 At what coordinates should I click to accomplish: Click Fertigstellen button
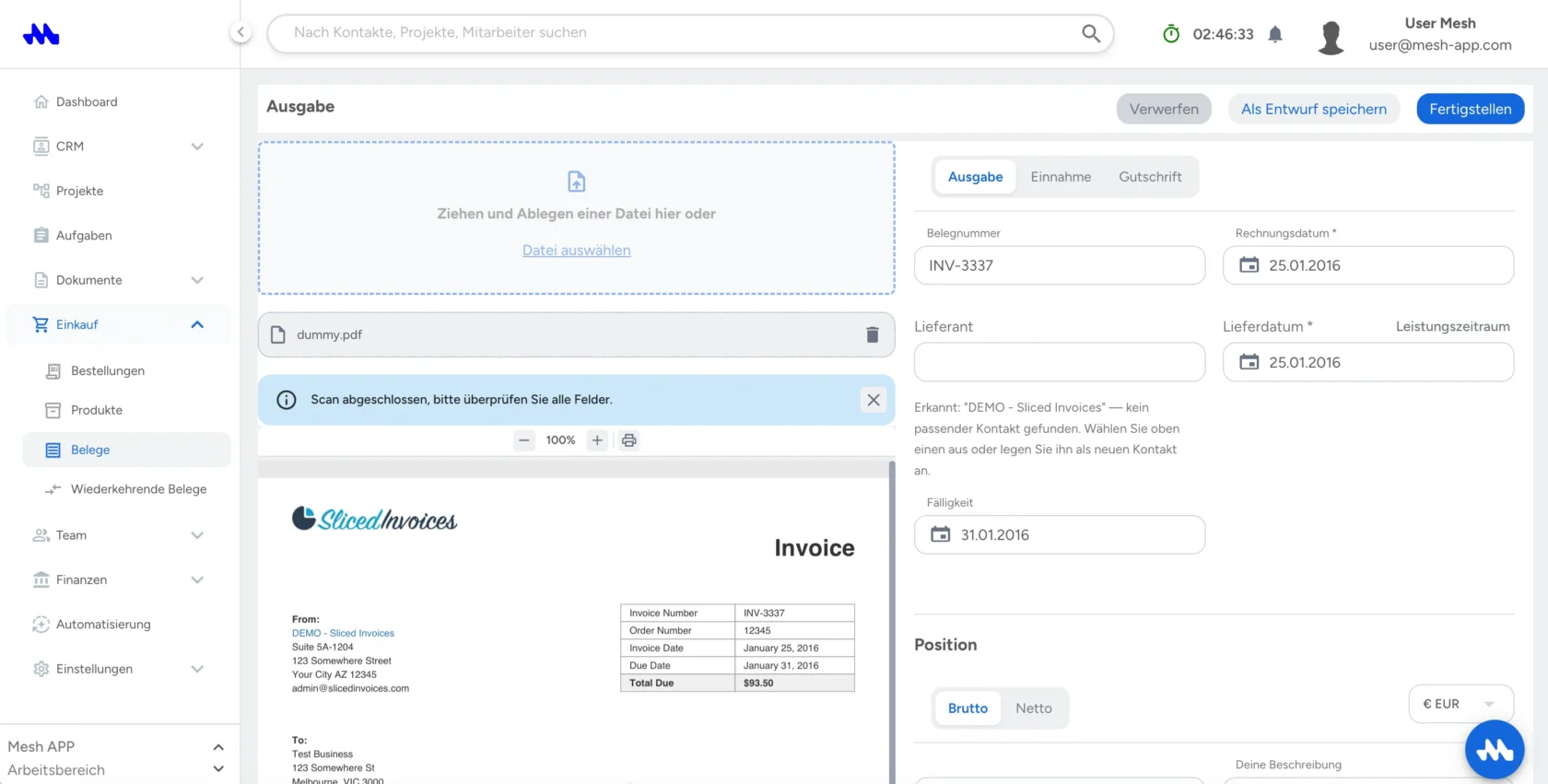[x=1471, y=109]
